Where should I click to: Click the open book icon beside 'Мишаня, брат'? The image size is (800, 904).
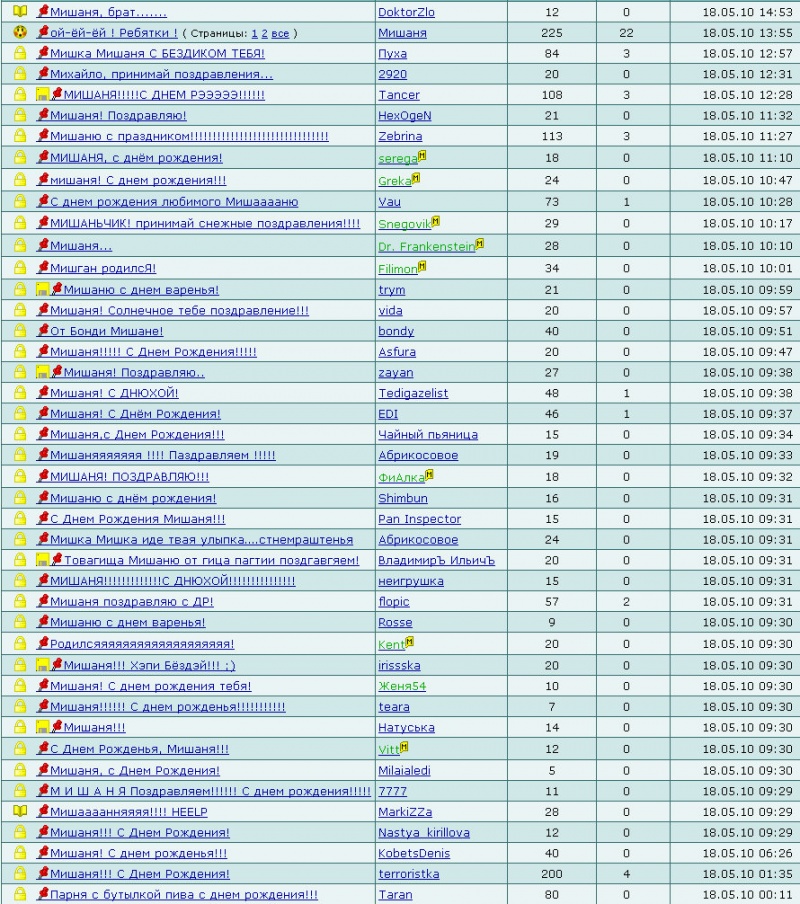point(20,12)
